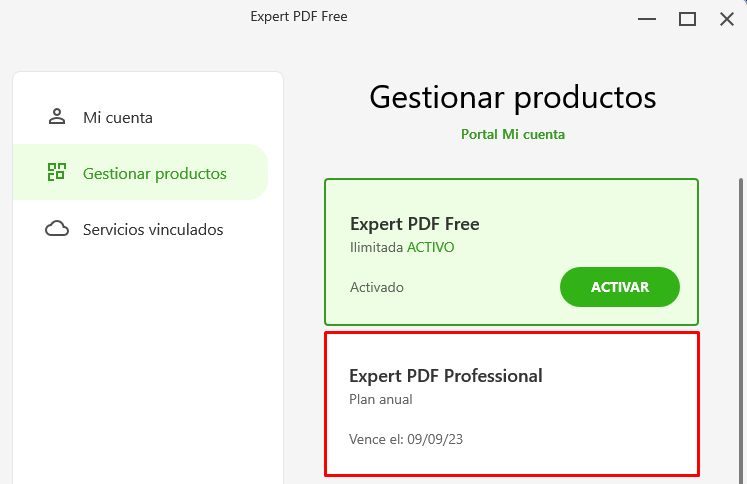Minimize the Expert PDF Free window

click(646, 19)
